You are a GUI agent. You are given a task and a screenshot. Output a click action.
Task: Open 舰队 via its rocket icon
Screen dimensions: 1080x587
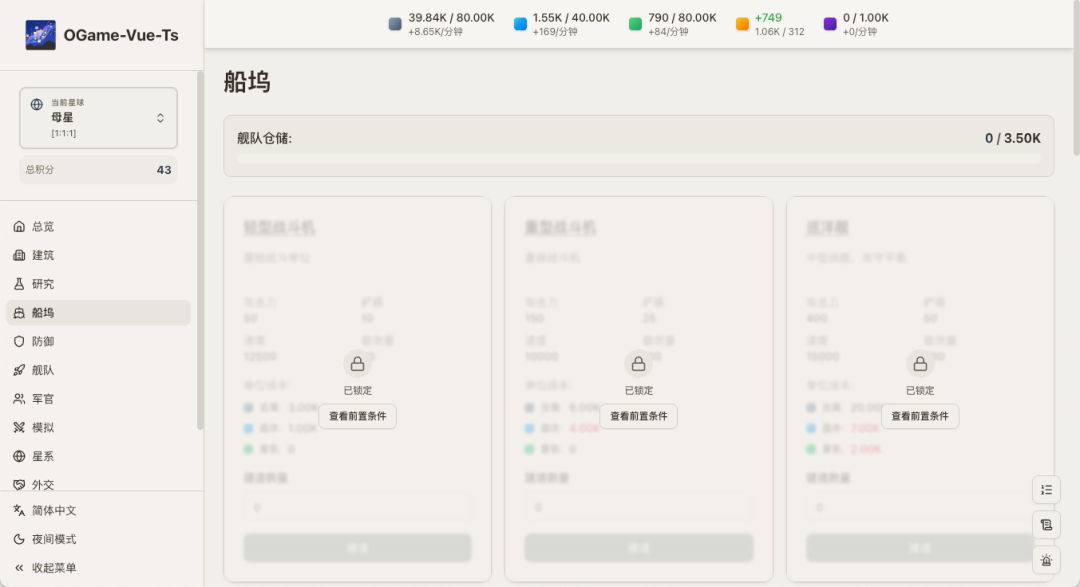19,370
